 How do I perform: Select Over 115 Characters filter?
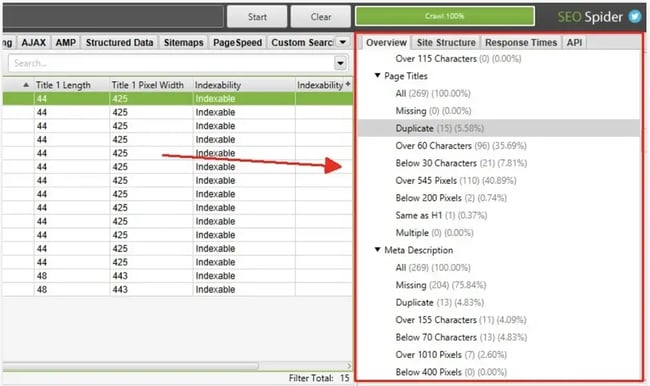[458, 59]
